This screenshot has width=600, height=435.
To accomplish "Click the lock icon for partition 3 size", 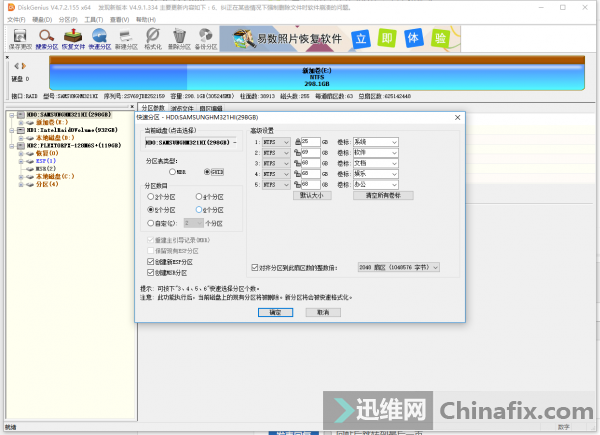I will coord(298,163).
